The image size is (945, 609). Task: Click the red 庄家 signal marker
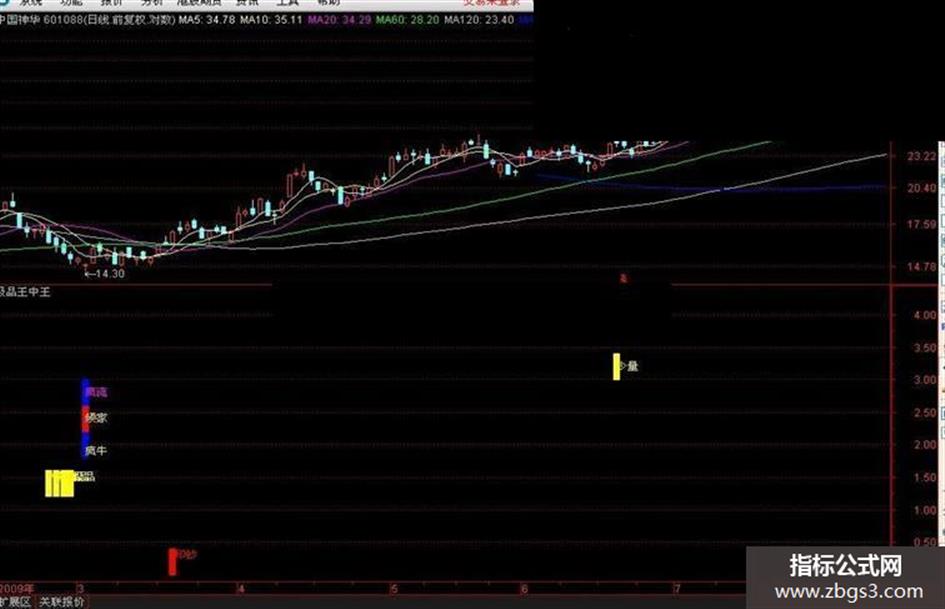pos(86,418)
